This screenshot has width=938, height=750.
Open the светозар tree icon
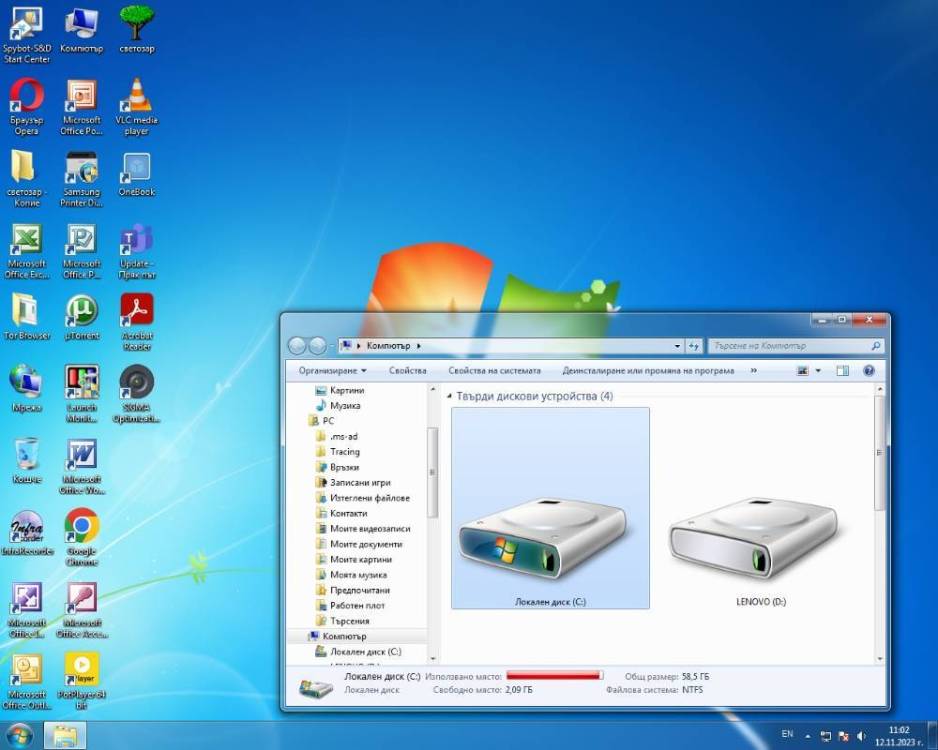pyautogui.click(x=137, y=30)
